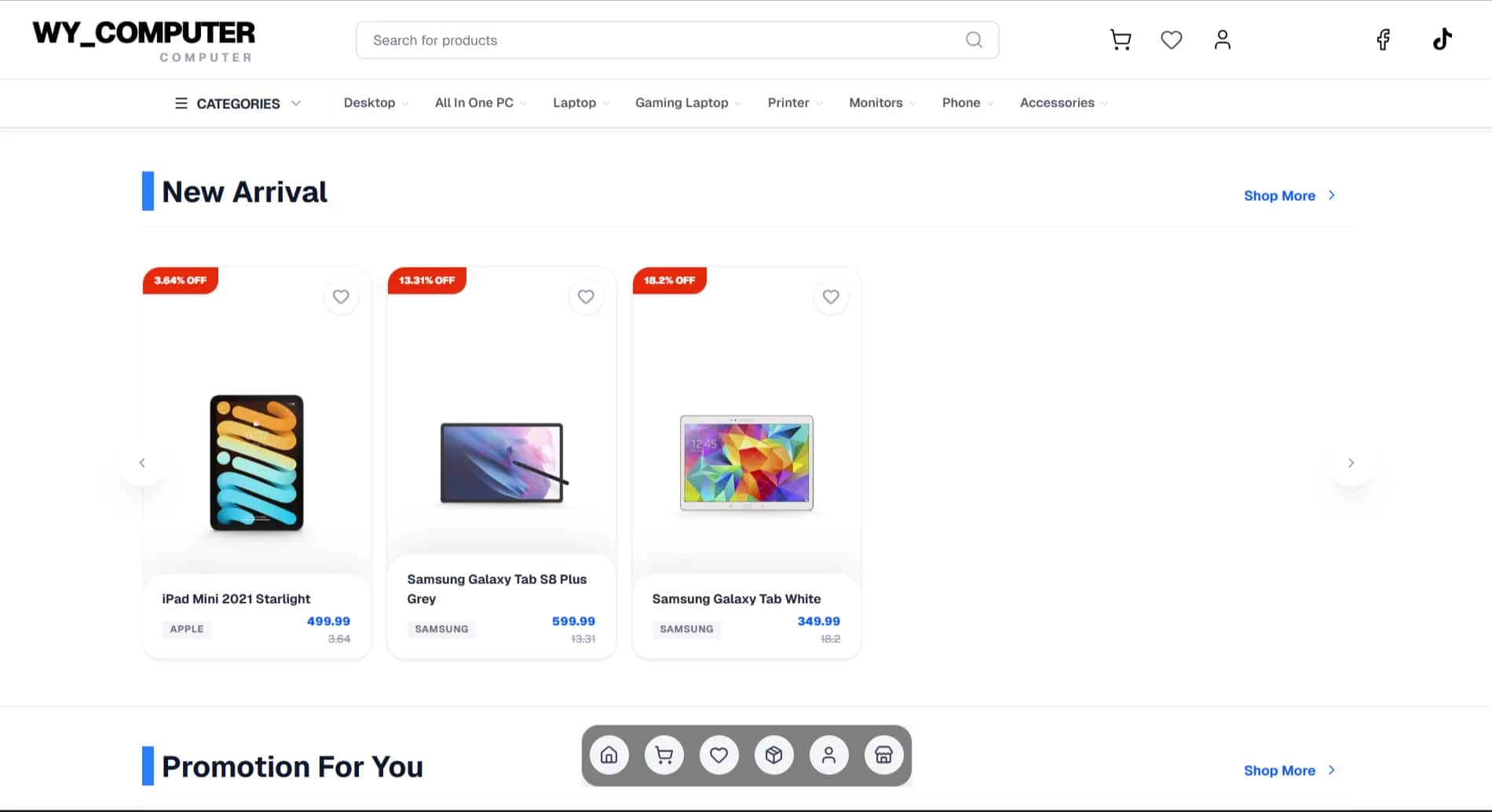Image resolution: width=1492 pixels, height=812 pixels.
Task: Focus the Search for products field
Action: point(677,40)
